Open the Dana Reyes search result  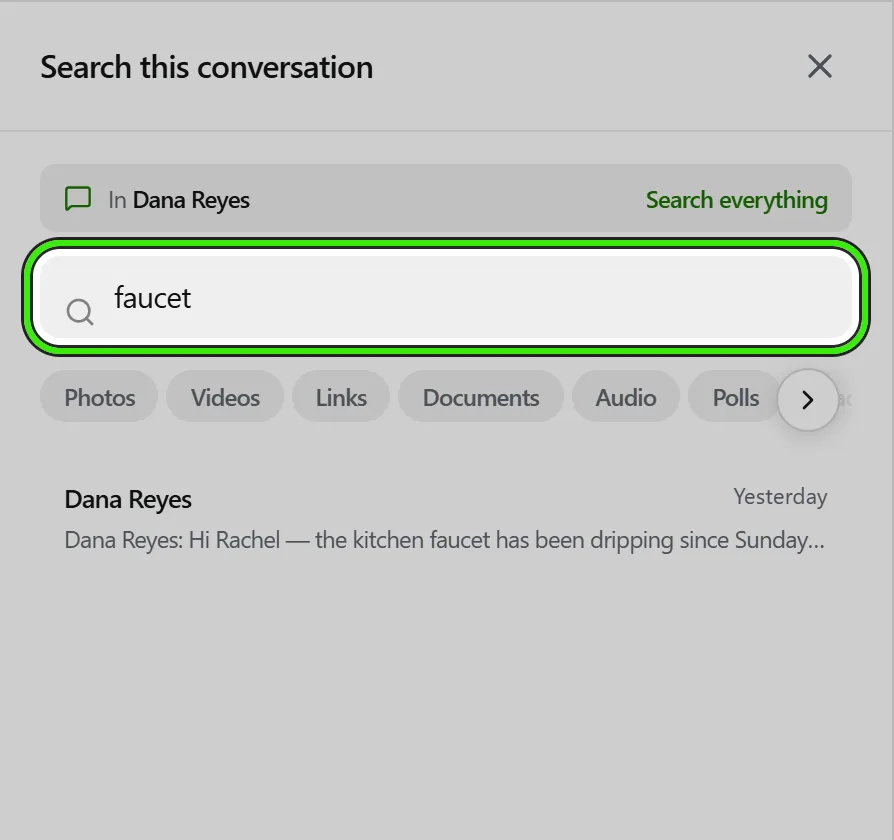coord(446,519)
